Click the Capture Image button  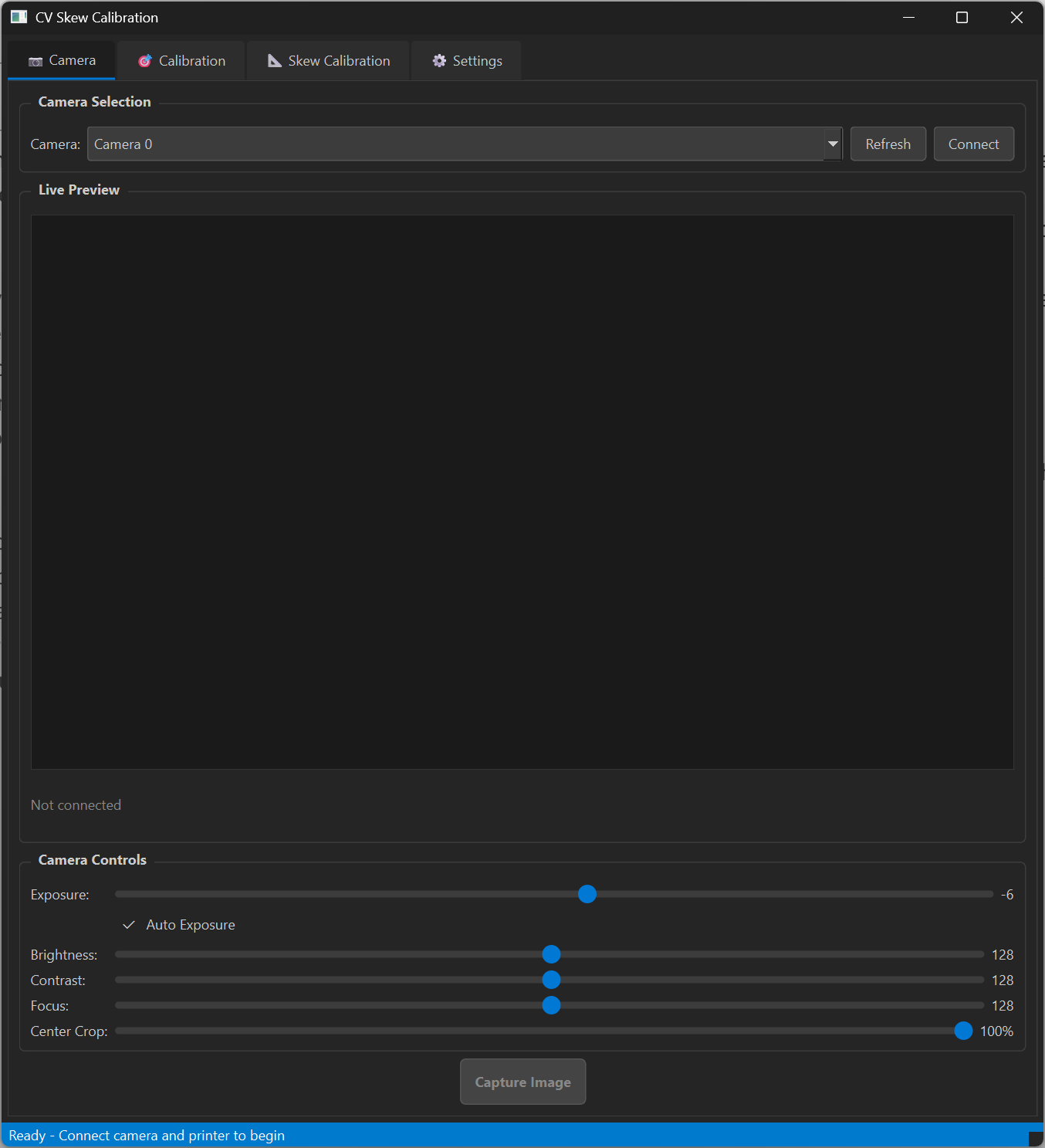point(523,1082)
